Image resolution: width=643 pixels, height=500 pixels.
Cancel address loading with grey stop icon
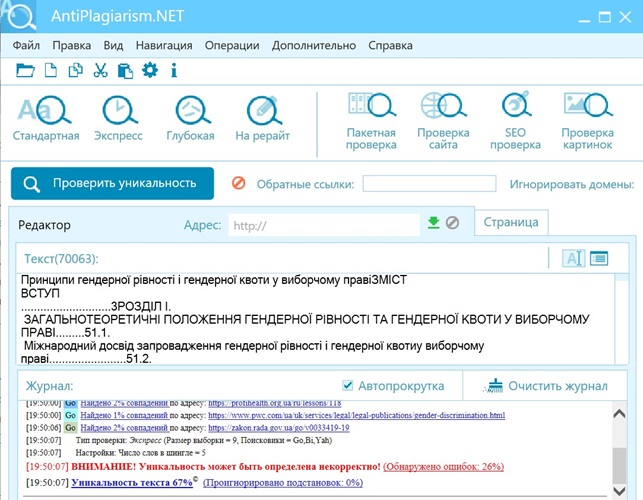[452, 223]
